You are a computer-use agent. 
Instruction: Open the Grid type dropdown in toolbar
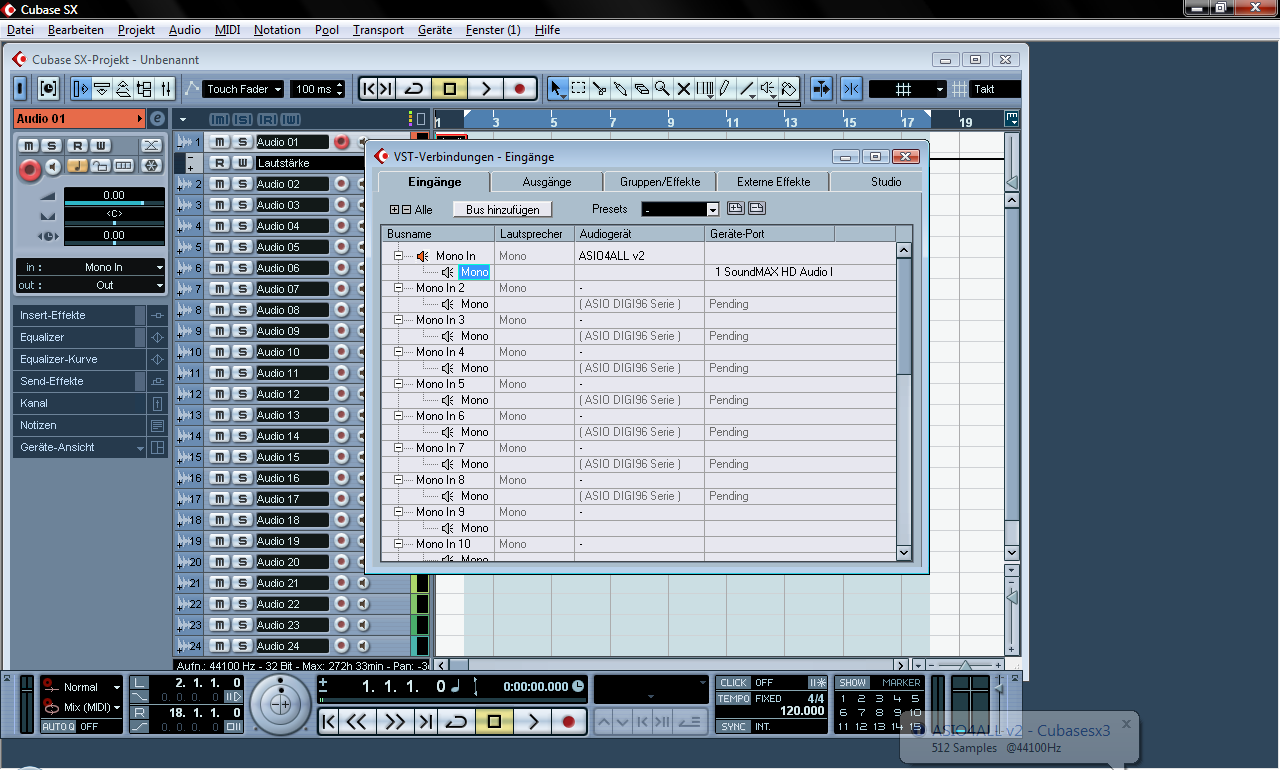(x=907, y=89)
